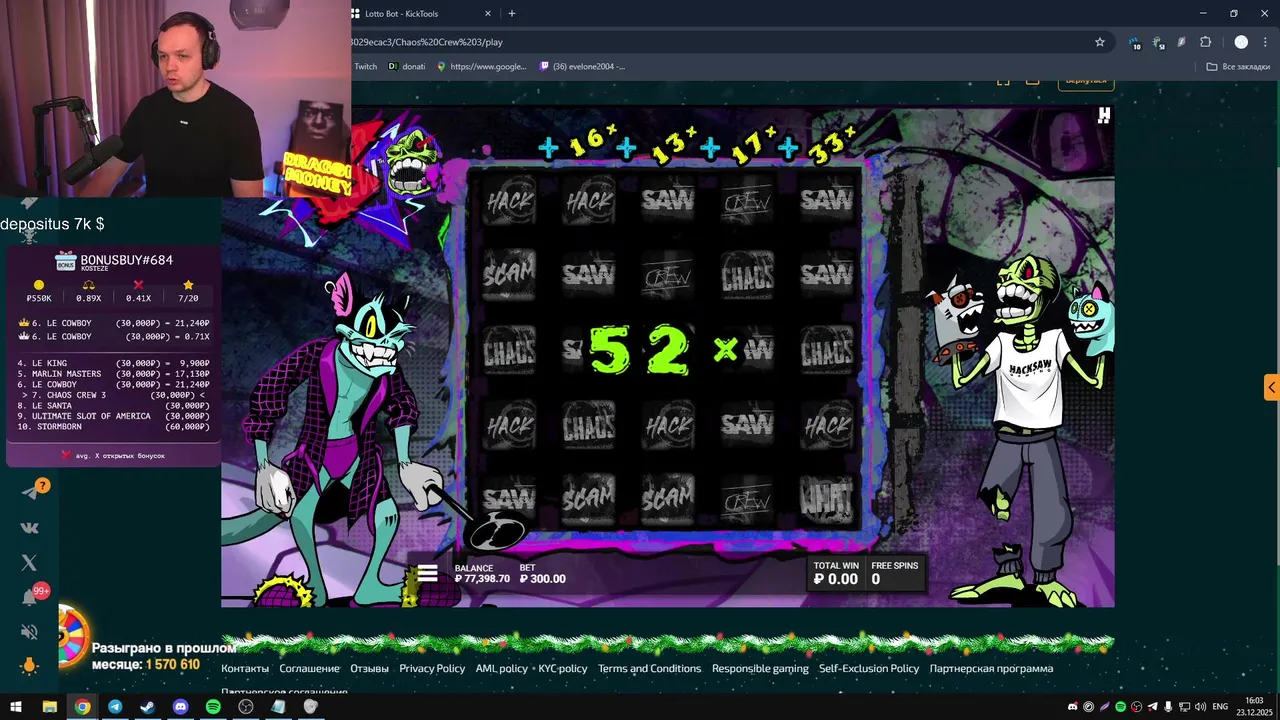Open the Windows Start button
Screen dimensions: 1280x720
[x=16, y=707]
